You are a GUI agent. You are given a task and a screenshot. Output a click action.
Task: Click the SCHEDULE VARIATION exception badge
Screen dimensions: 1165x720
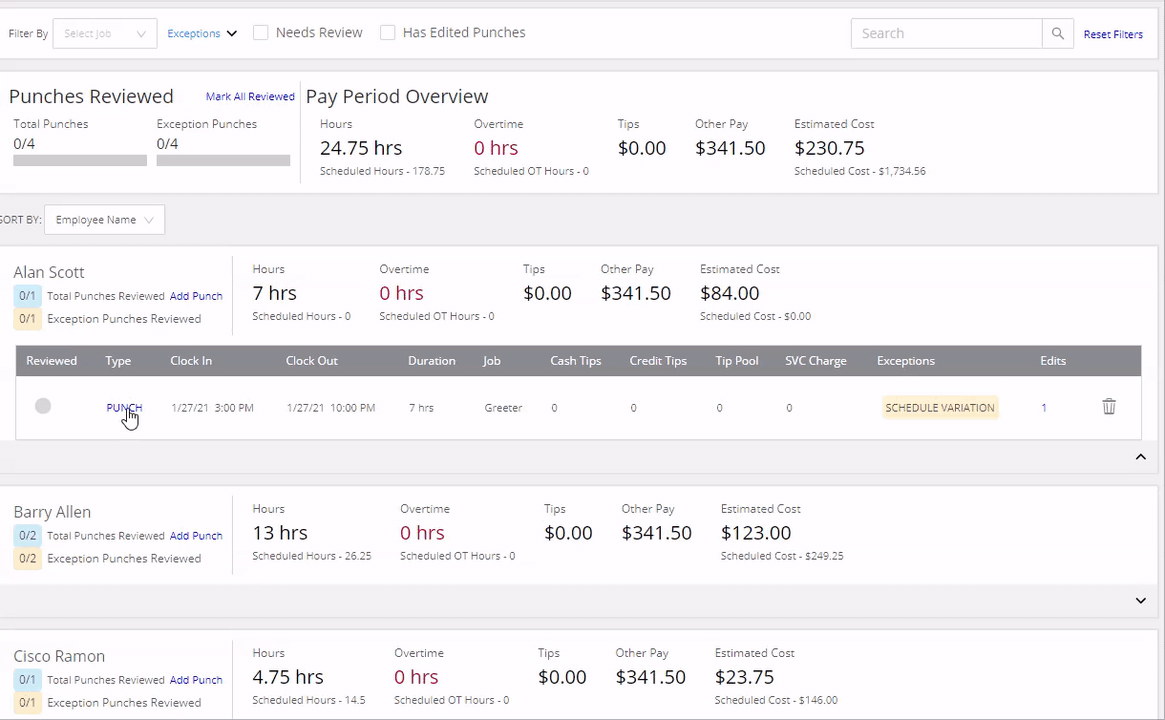940,407
